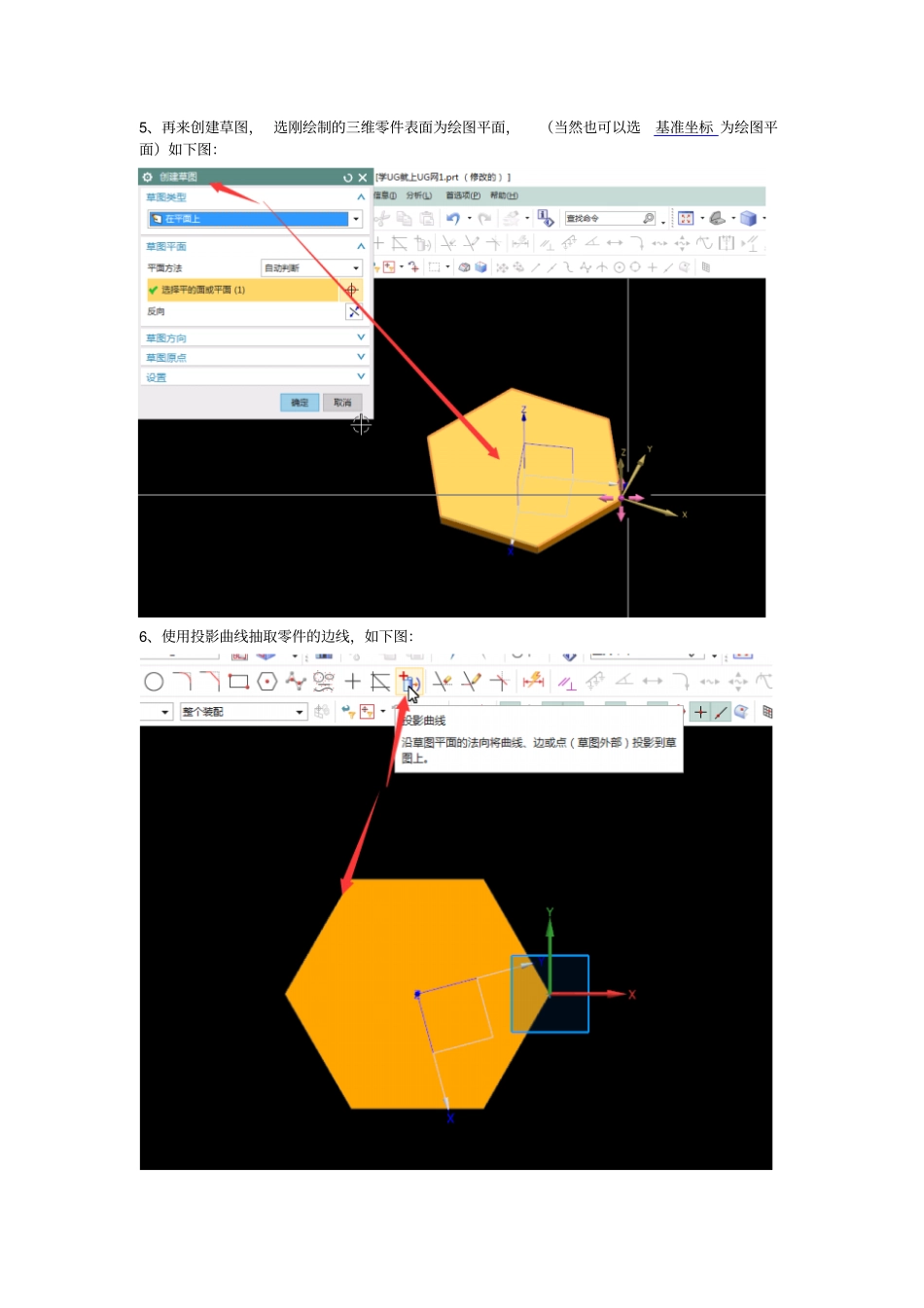Click the highlighted 投影曲线 project curve icon

click(409, 682)
